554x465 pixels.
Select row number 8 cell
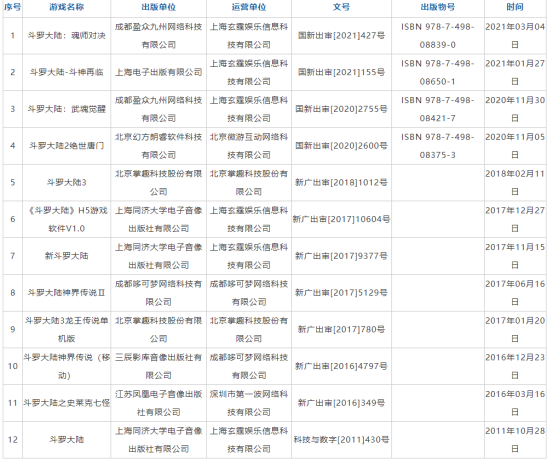(x=13, y=293)
